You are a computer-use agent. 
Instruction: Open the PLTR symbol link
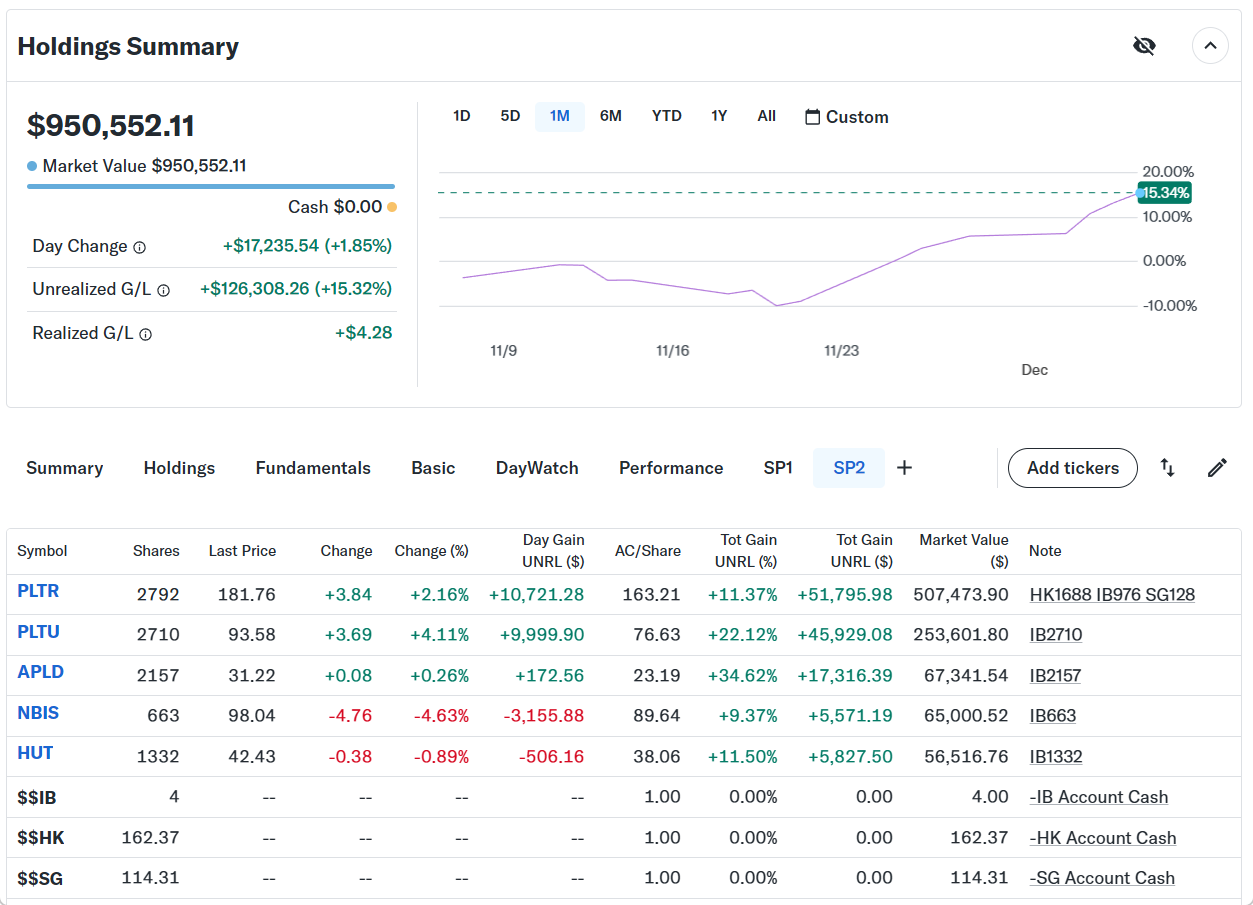pyautogui.click(x=38, y=591)
